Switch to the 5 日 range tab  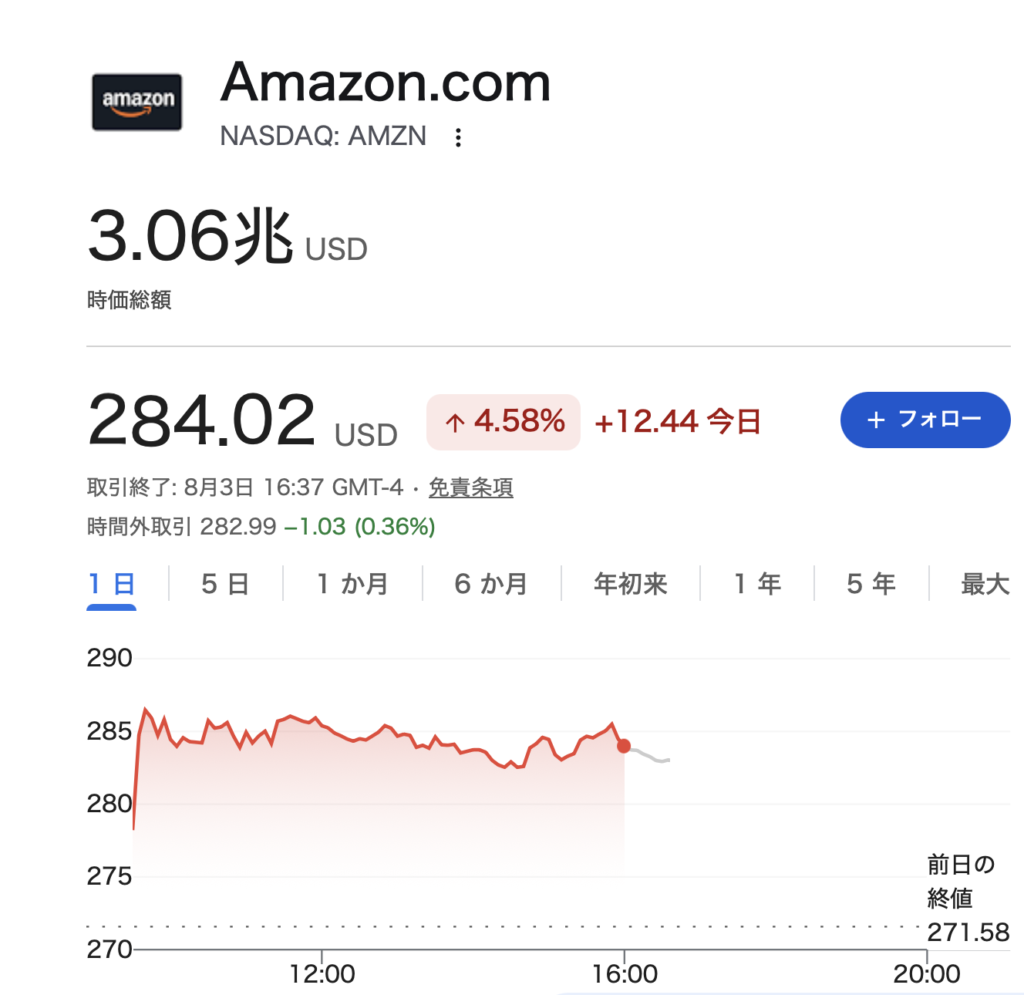(225, 584)
